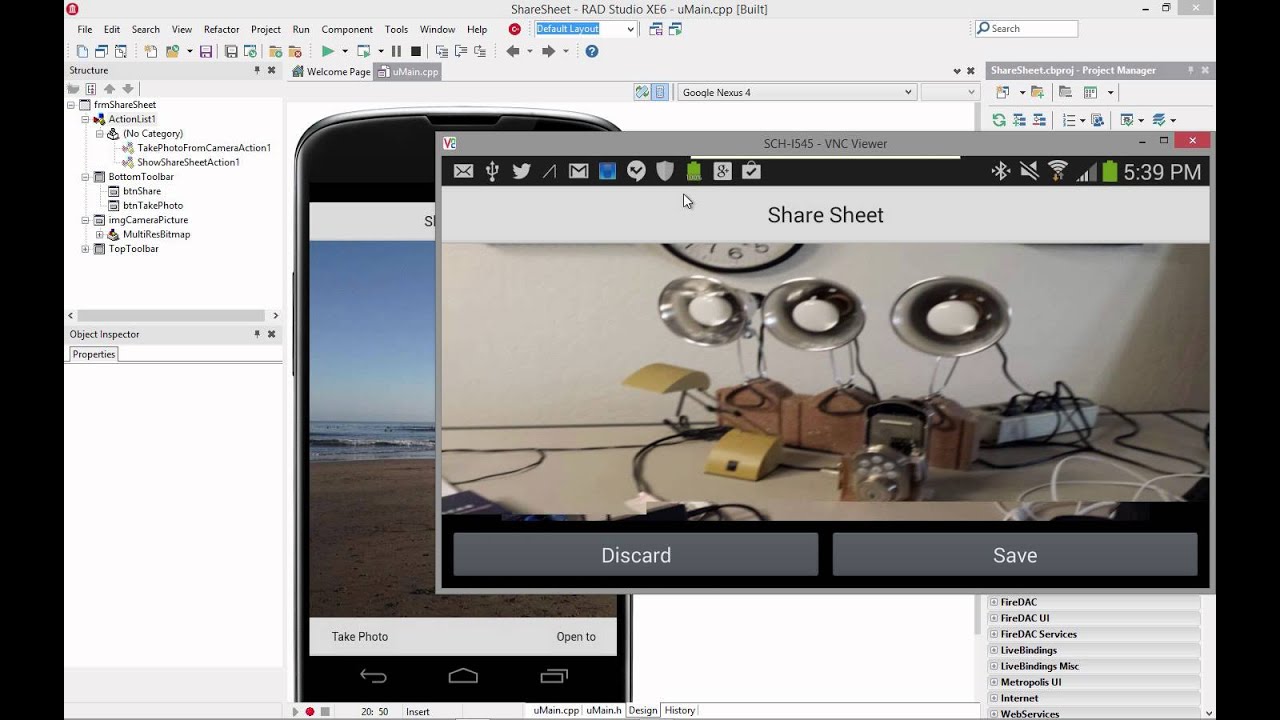The width and height of the screenshot is (1280, 720).
Task: Open Google Nexus 4 device dropdown
Action: (x=908, y=92)
